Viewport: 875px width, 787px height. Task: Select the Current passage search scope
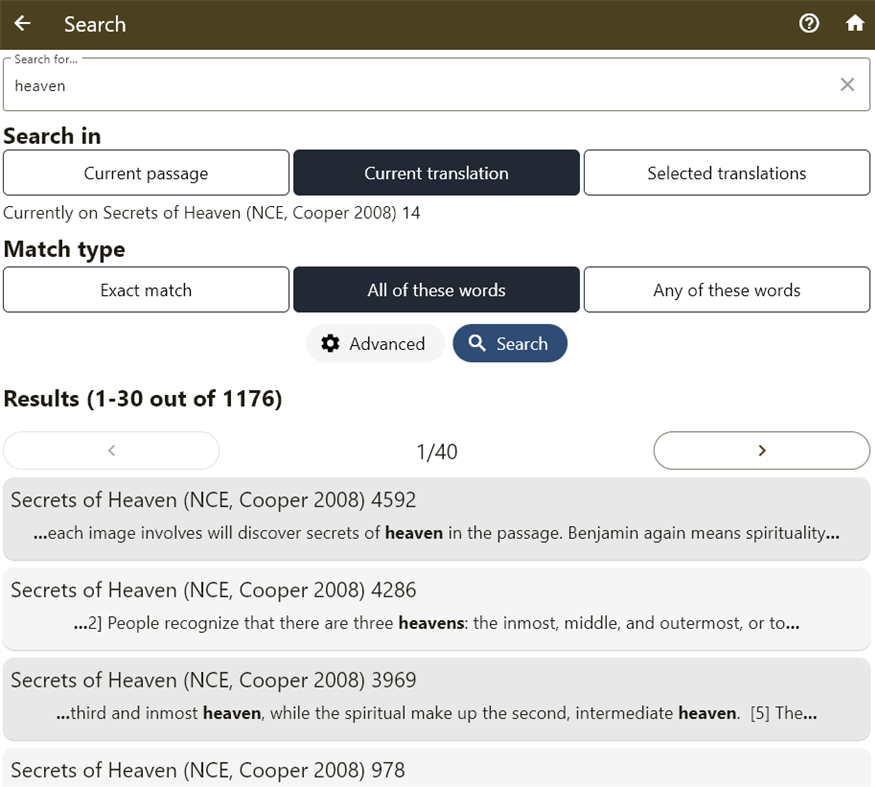pyautogui.click(x=145, y=172)
